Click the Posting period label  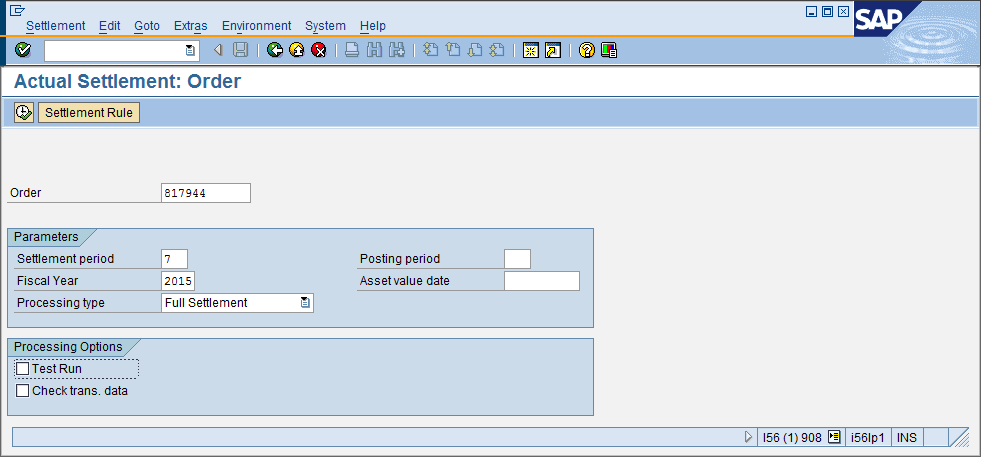click(x=400, y=259)
